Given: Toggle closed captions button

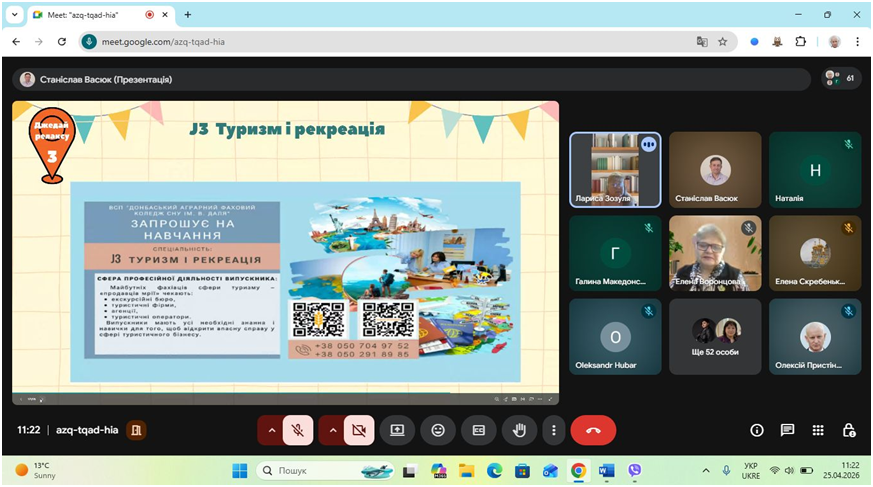Looking at the screenshot, I should pos(479,430).
